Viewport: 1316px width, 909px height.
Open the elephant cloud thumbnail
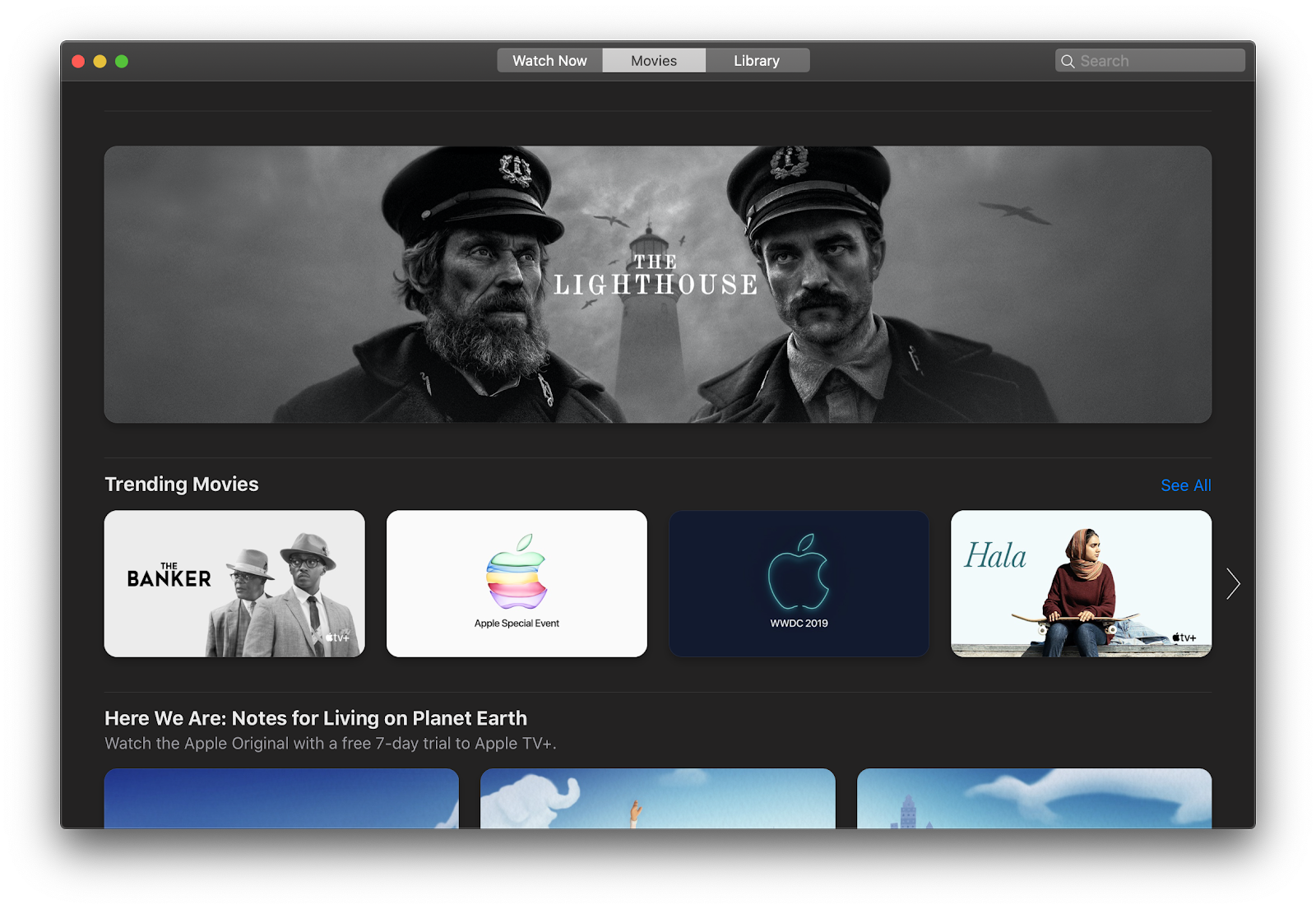pyautogui.click(x=658, y=798)
